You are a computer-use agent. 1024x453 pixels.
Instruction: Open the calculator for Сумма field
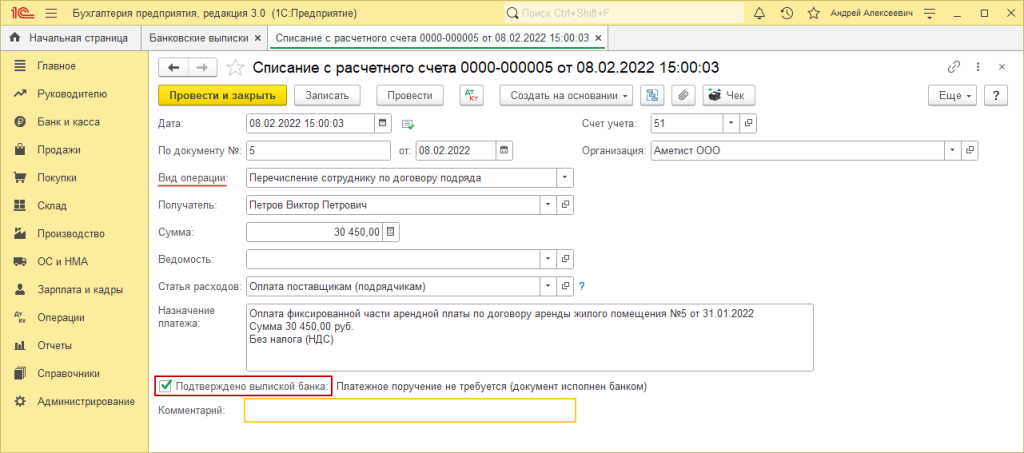point(391,232)
